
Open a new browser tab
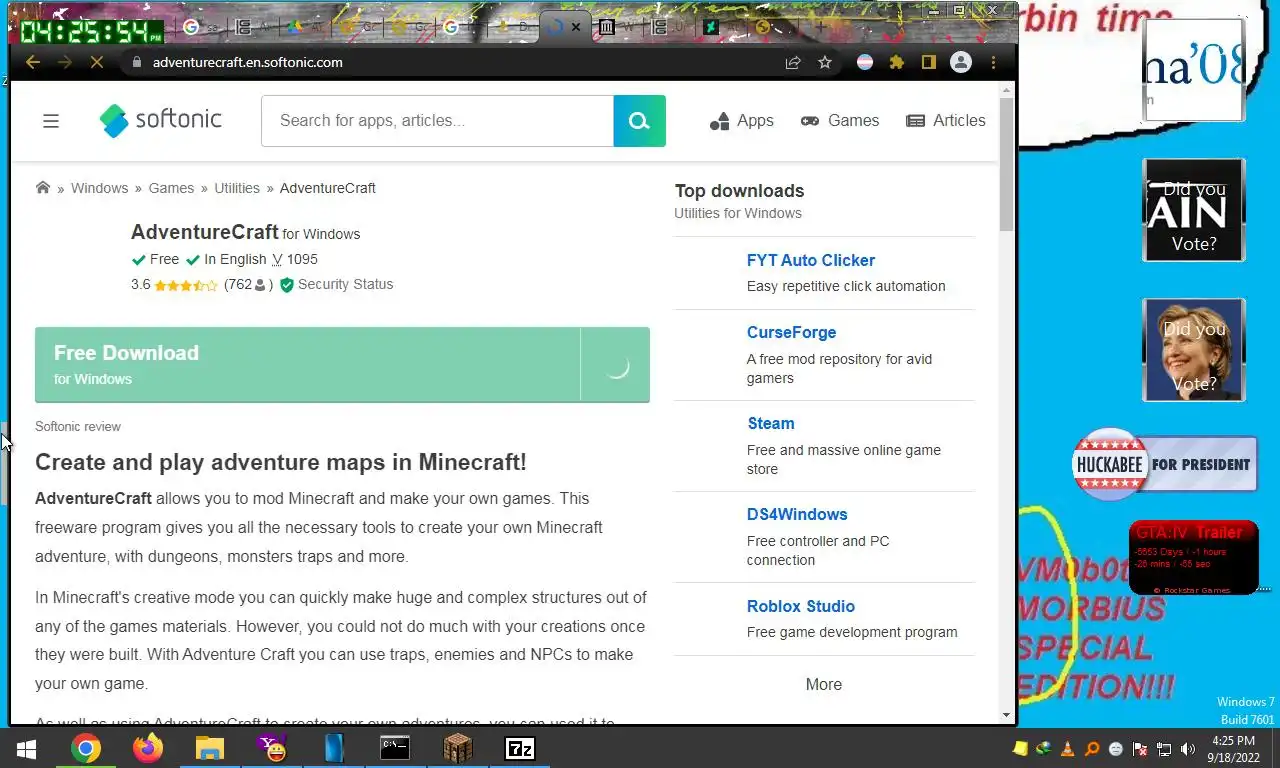point(819,27)
